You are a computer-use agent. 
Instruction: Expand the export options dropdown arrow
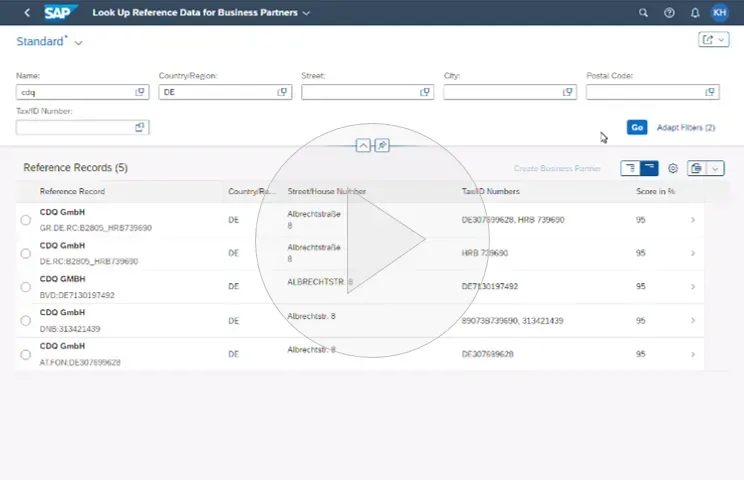tap(715, 168)
